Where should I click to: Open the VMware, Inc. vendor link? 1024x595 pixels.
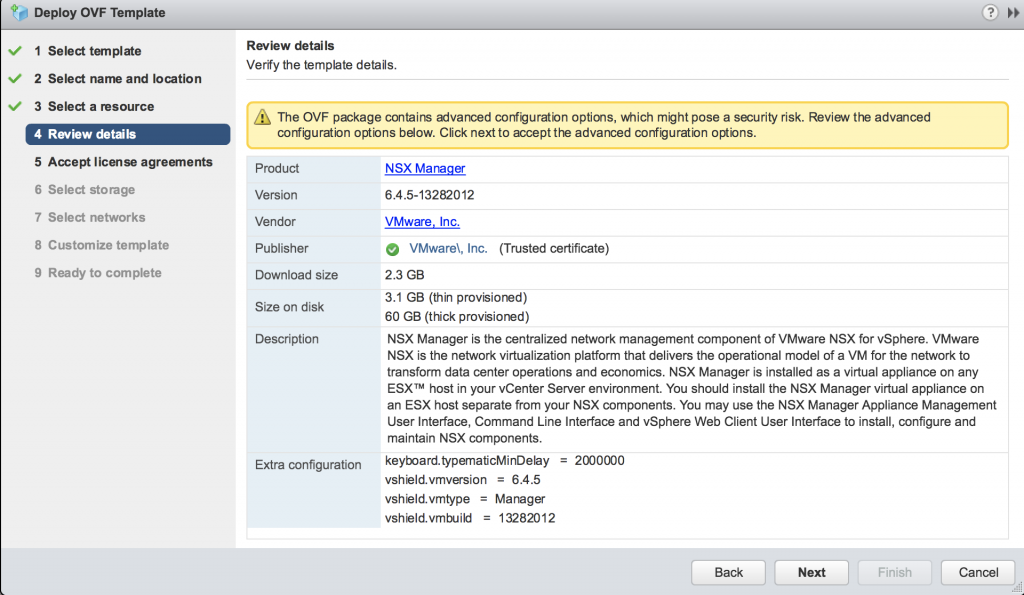[422, 221]
